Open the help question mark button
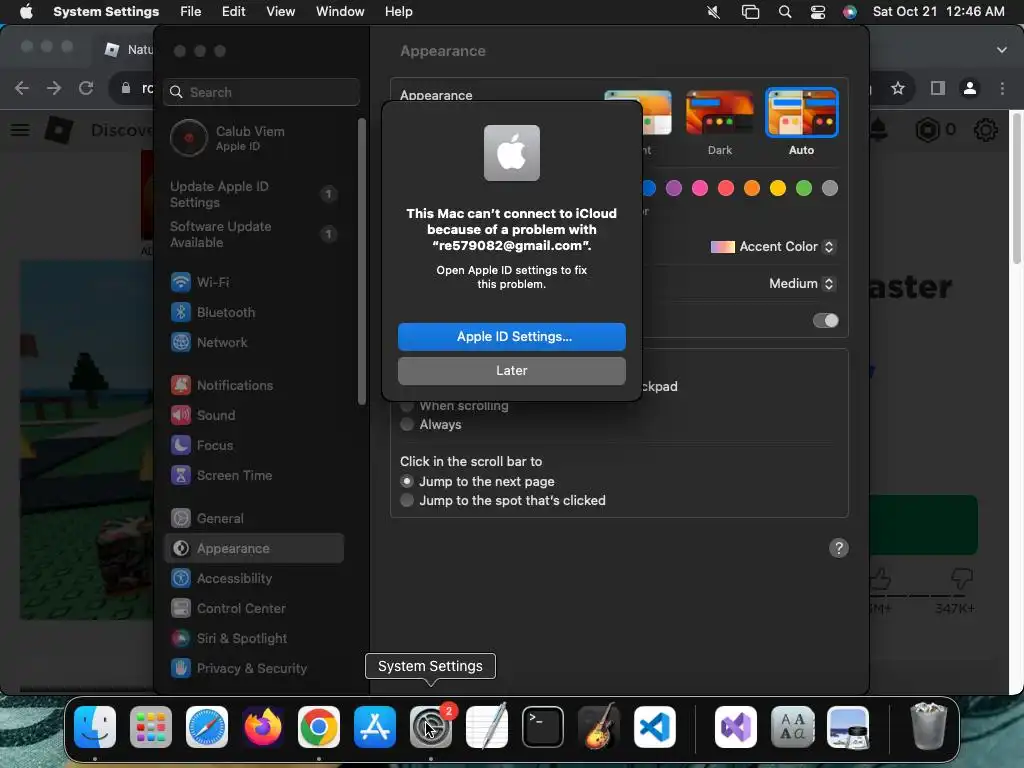 coord(839,548)
